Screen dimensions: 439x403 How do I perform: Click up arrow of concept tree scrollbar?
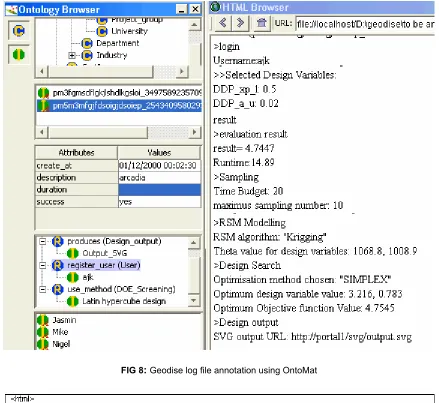(194, 25)
